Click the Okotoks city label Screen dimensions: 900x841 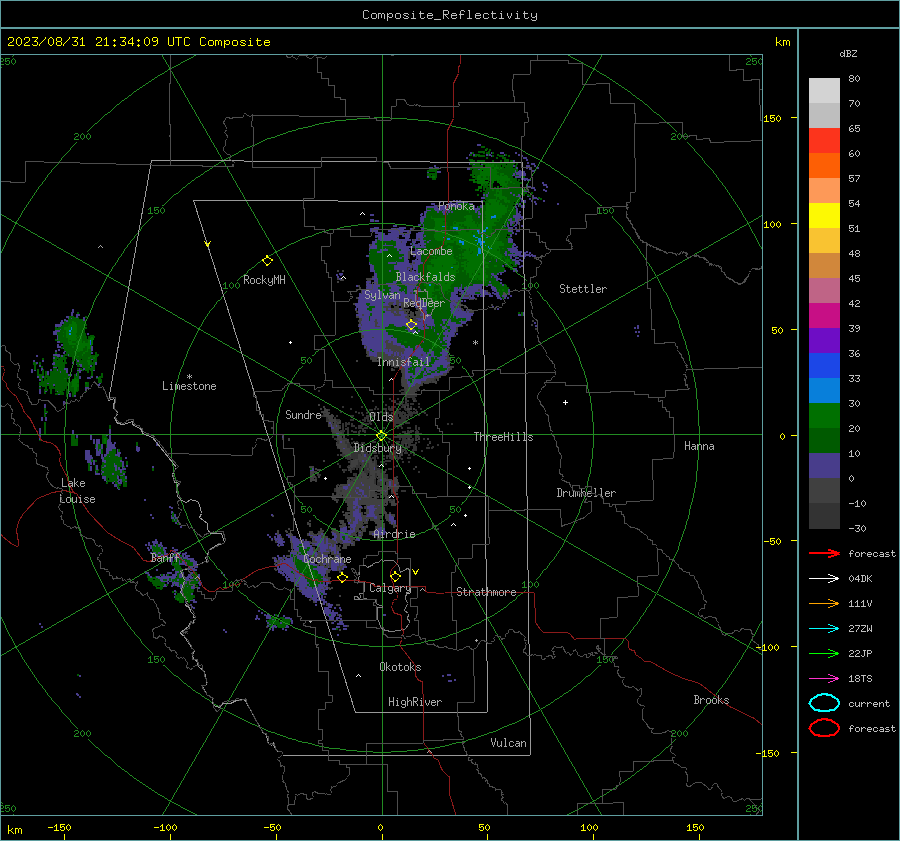(x=400, y=667)
